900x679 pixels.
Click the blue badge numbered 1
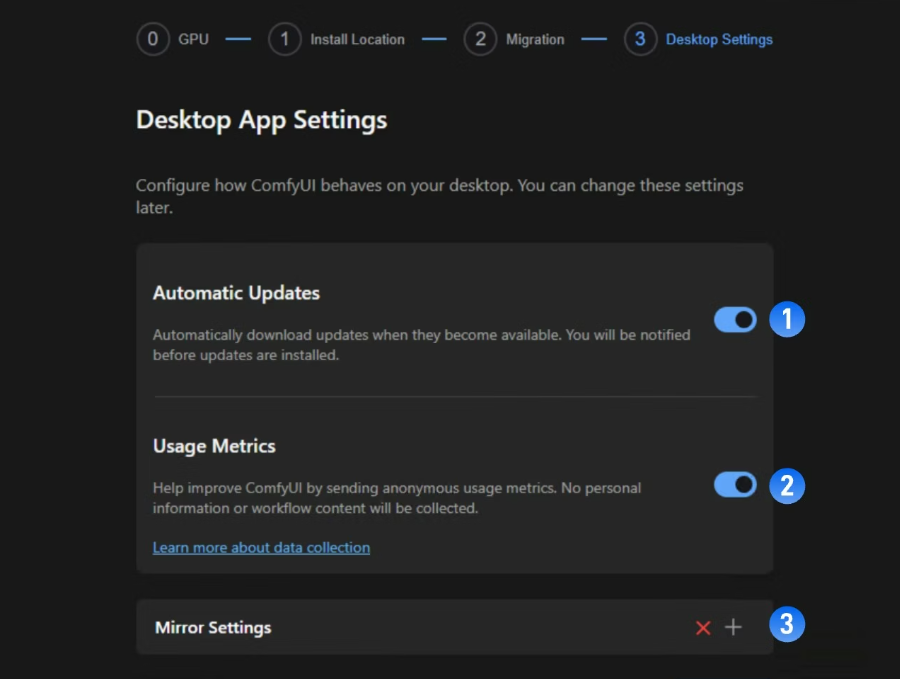[787, 320]
